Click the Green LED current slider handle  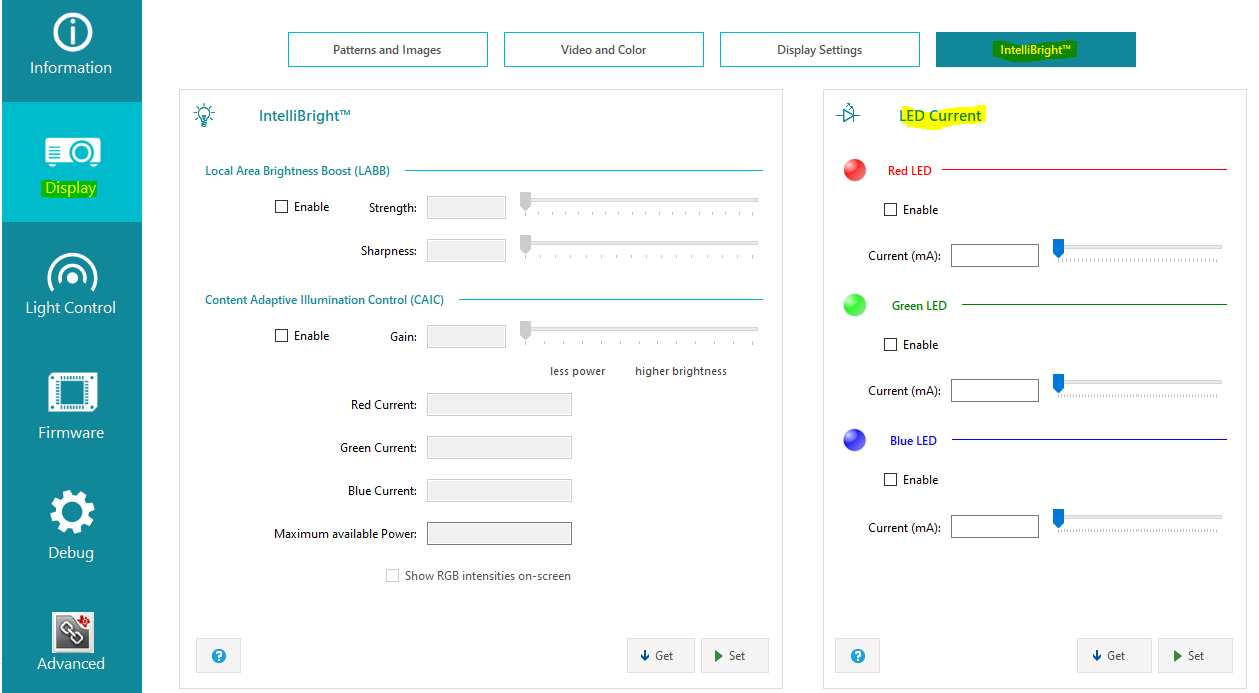(1059, 383)
